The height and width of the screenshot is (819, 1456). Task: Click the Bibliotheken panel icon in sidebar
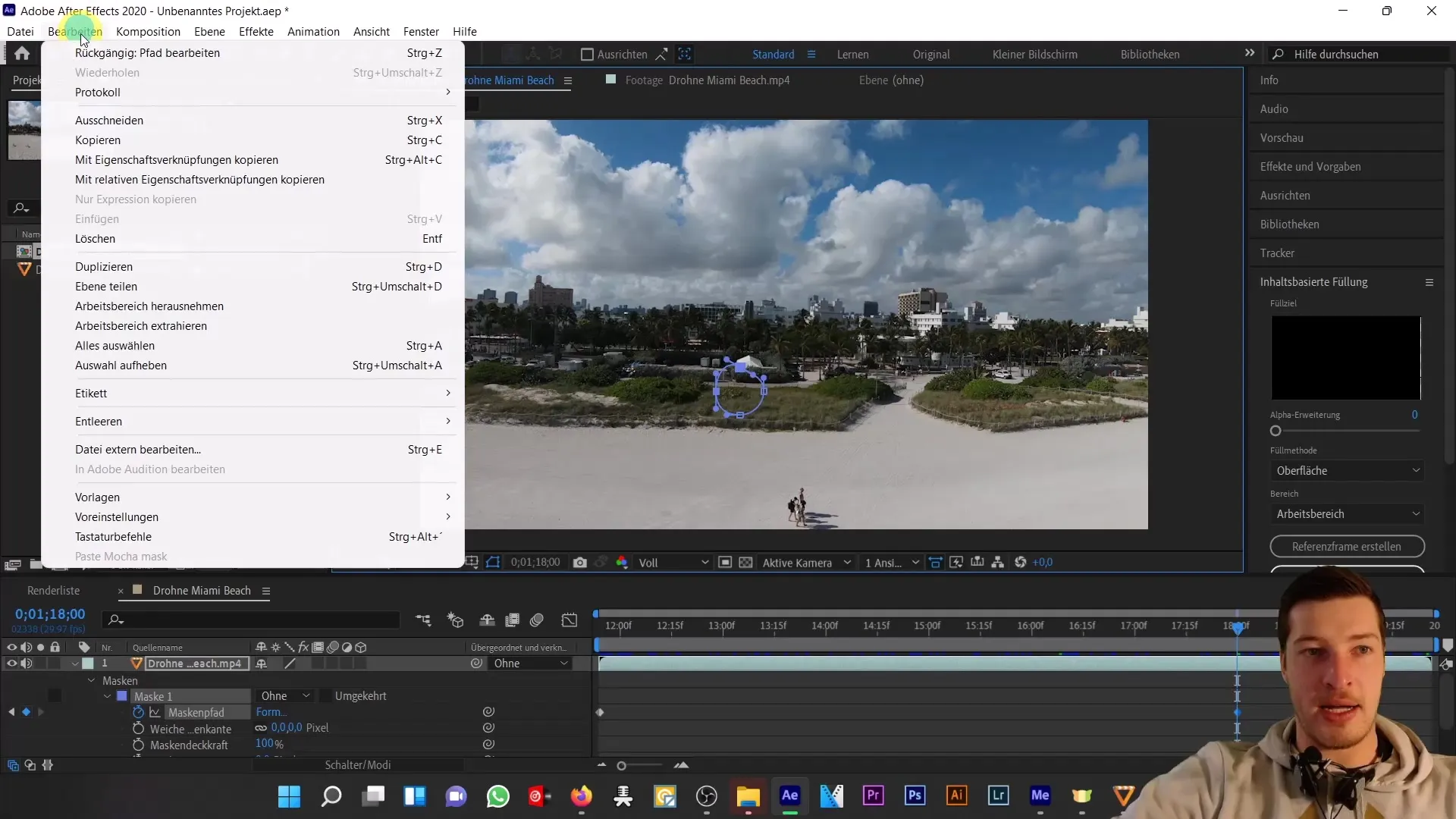tap(1290, 224)
